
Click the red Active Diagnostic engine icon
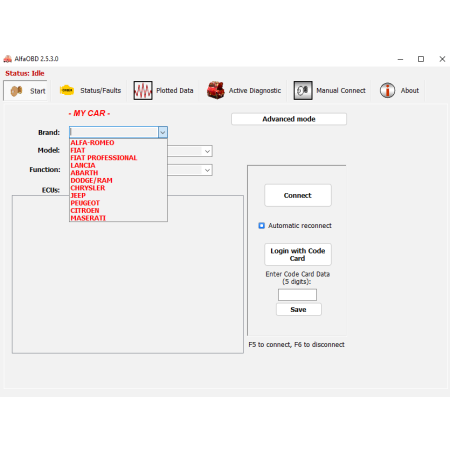click(216, 90)
